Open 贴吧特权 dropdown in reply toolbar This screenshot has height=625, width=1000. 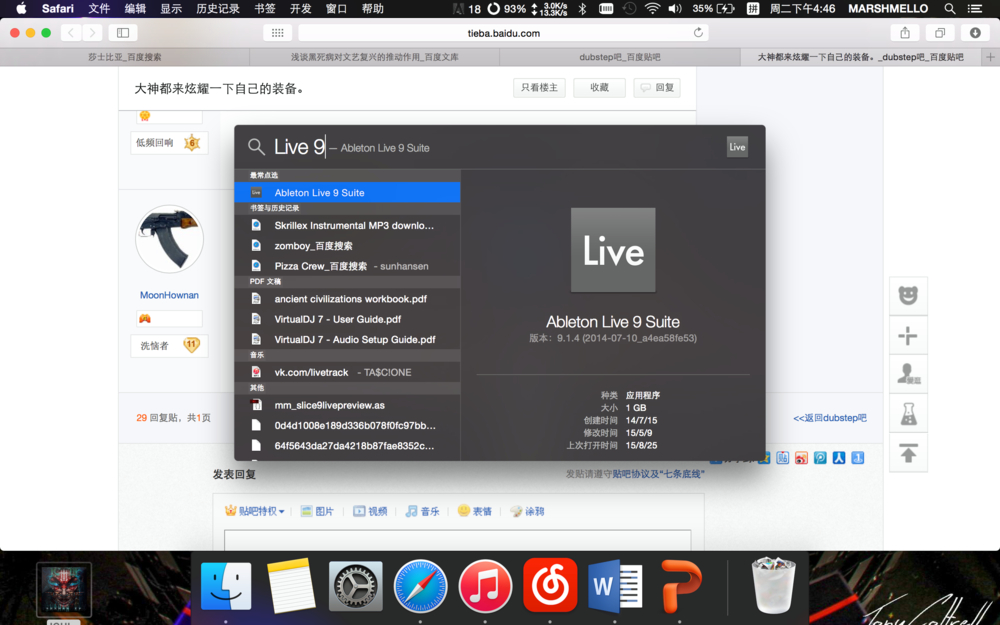pos(255,511)
